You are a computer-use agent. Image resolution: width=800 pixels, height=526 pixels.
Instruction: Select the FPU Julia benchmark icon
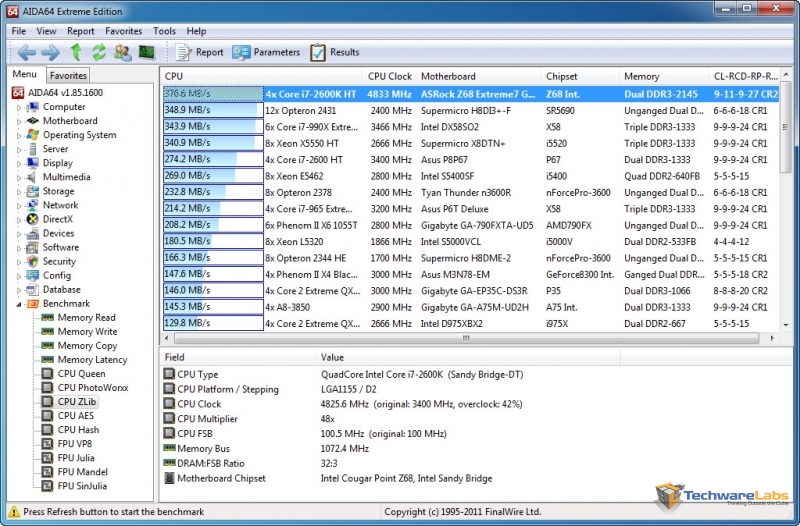(x=47, y=458)
